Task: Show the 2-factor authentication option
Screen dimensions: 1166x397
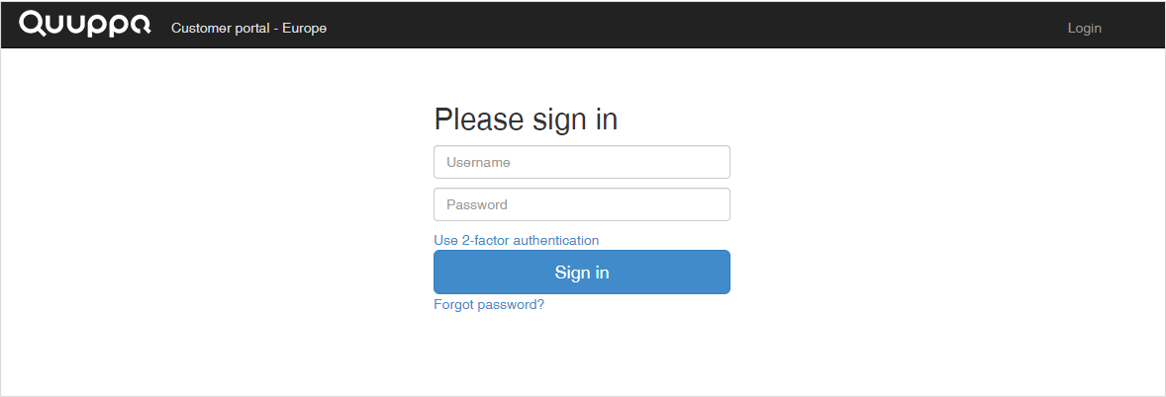Action: coord(516,240)
